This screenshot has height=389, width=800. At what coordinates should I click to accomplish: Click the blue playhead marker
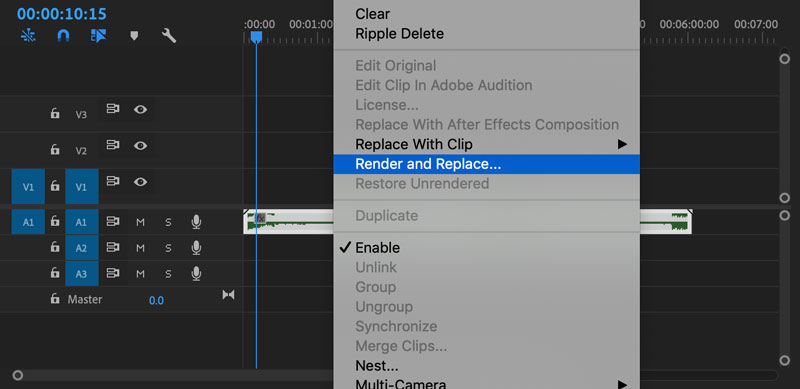(256, 37)
